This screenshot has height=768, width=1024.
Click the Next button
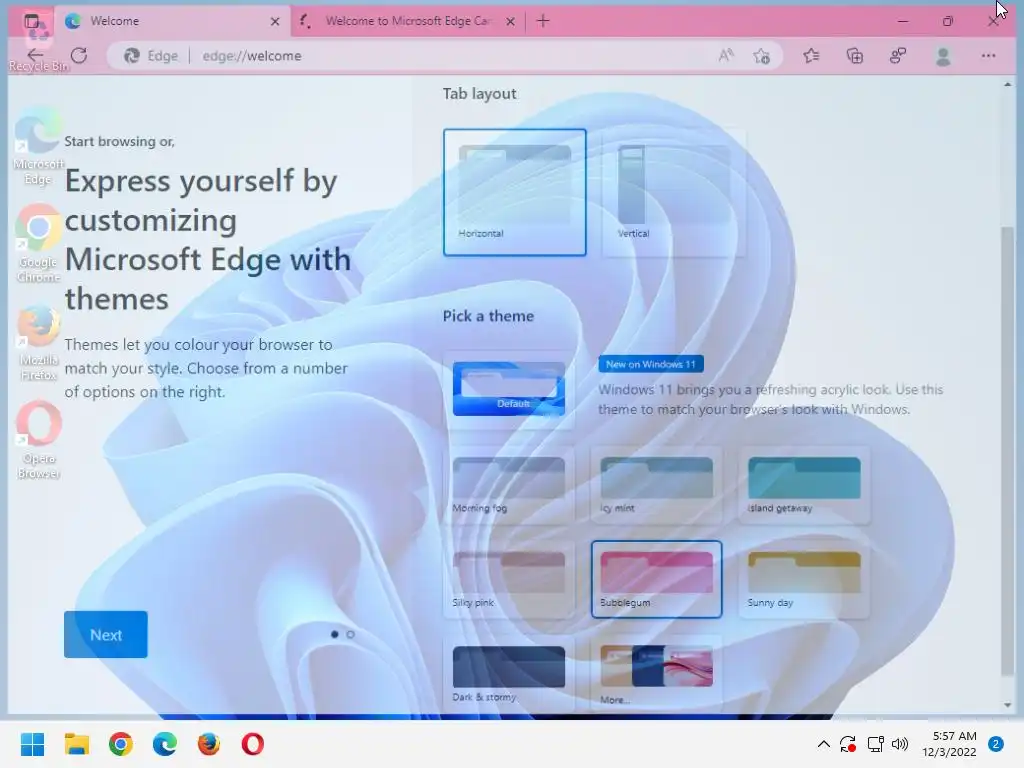point(106,635)
